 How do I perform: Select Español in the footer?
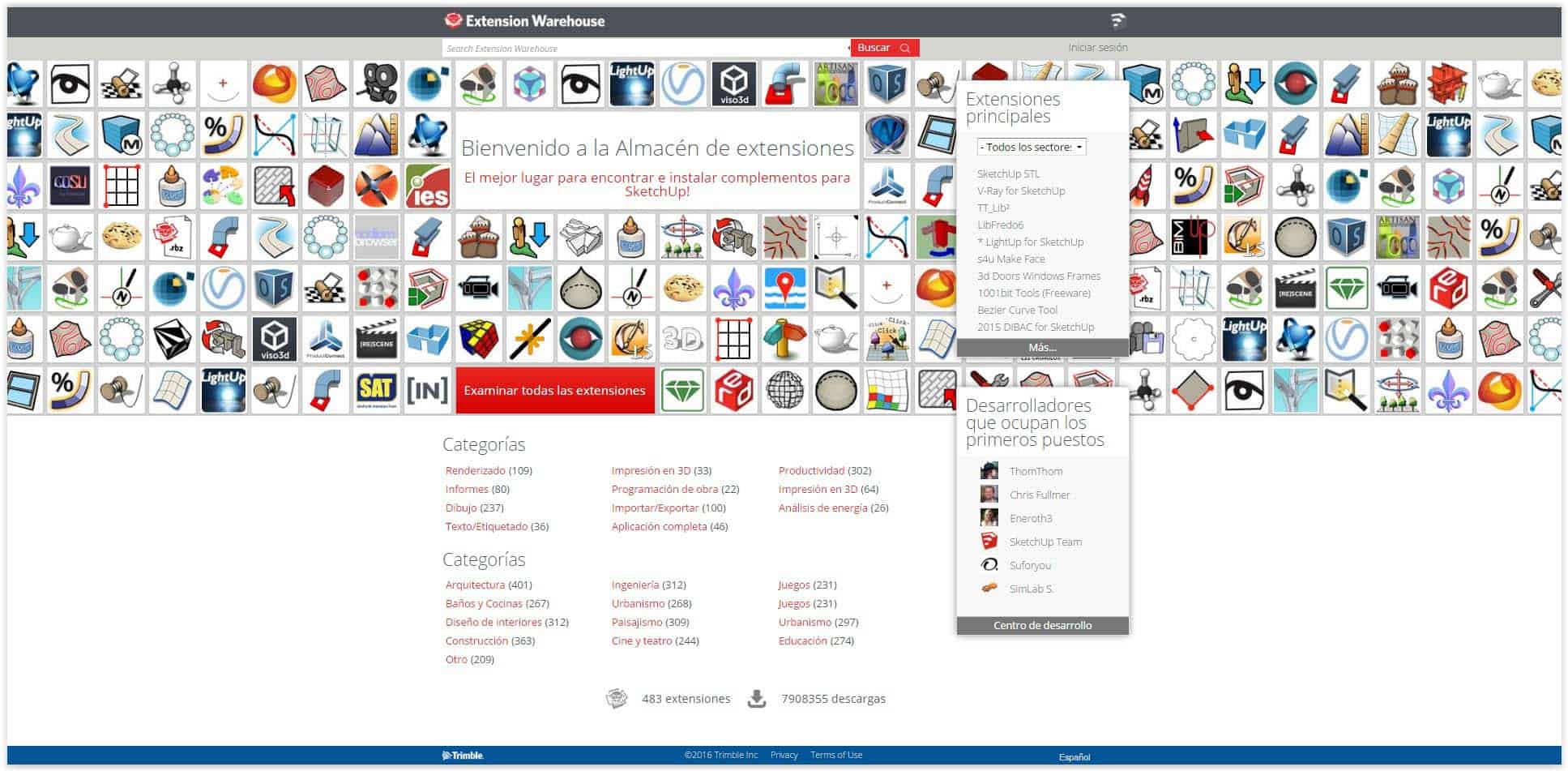pos(1075,756)
